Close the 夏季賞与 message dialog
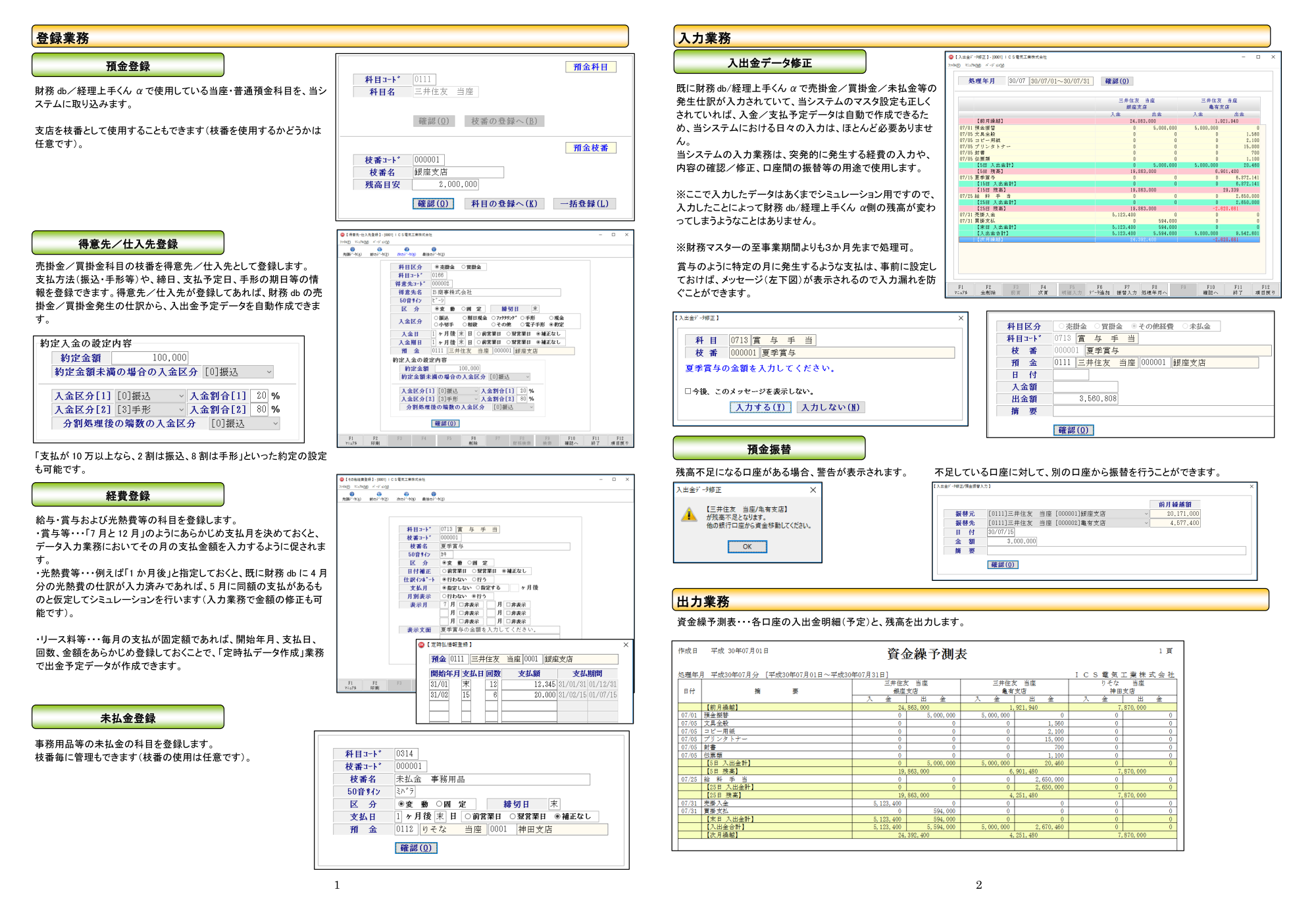 (x=961, y=318)
